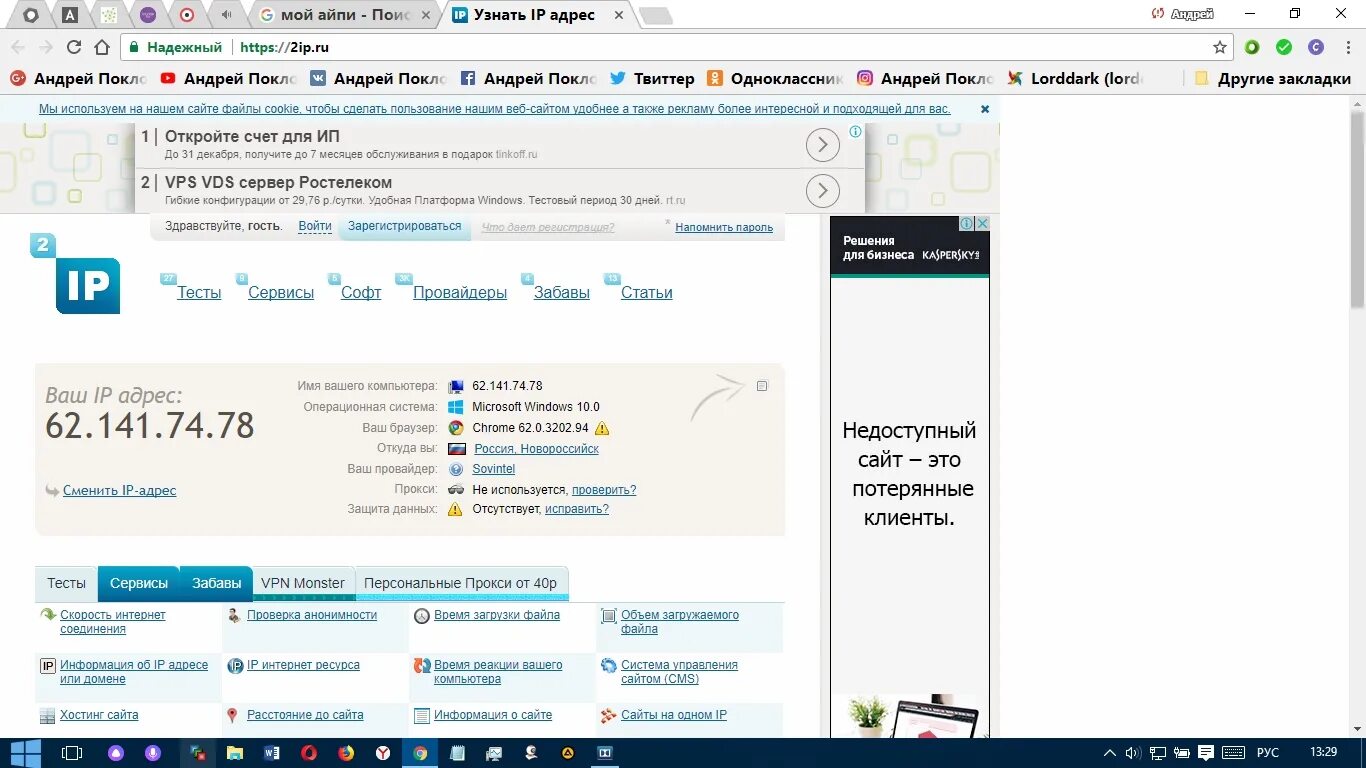Open Task View on the taskbar
This screenshot has height=768, width=1366.
tap(72, 753)
